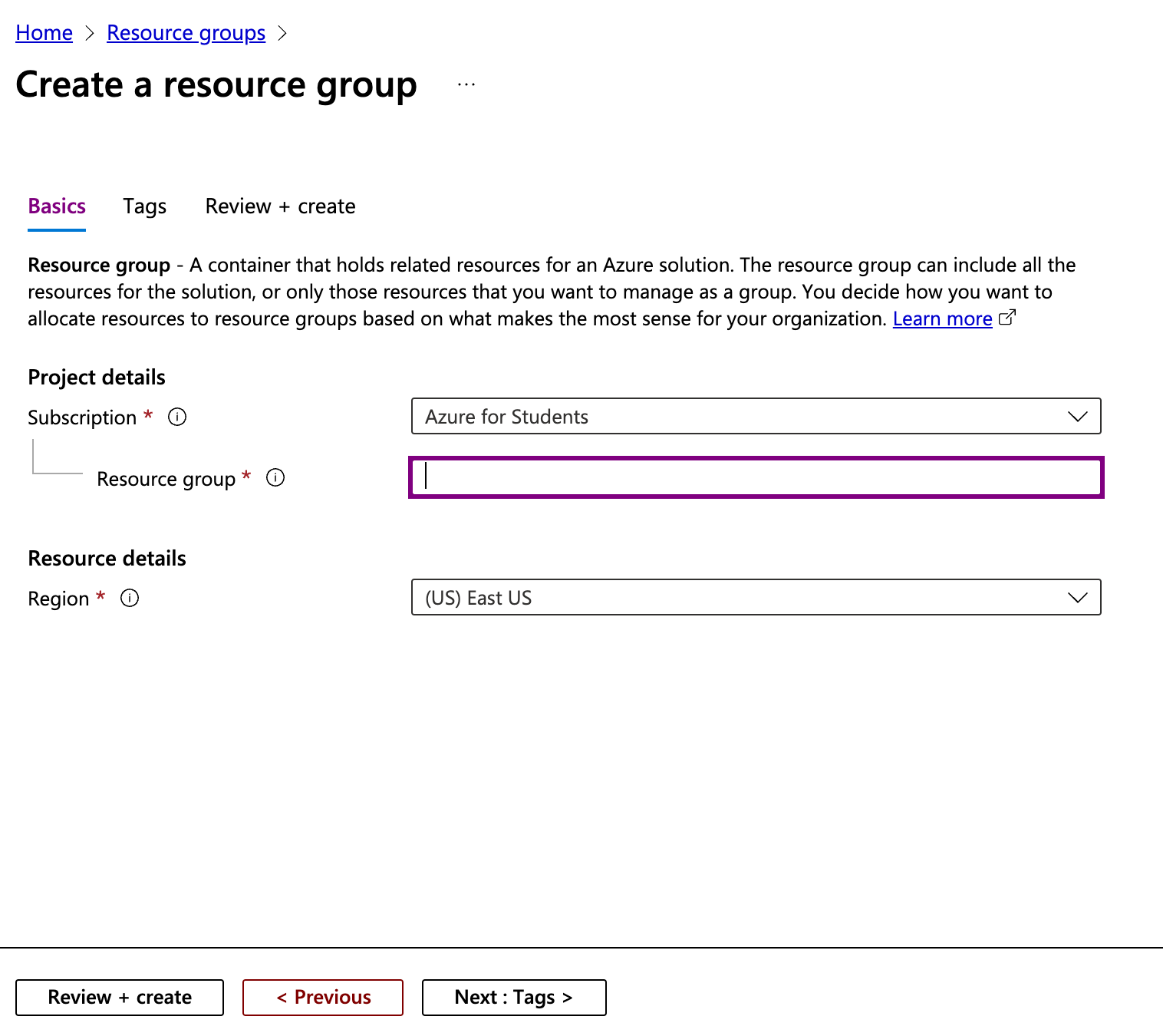Click the Next : Tags button
Screen dimensions: 1163x1036
tap(514, 997)
